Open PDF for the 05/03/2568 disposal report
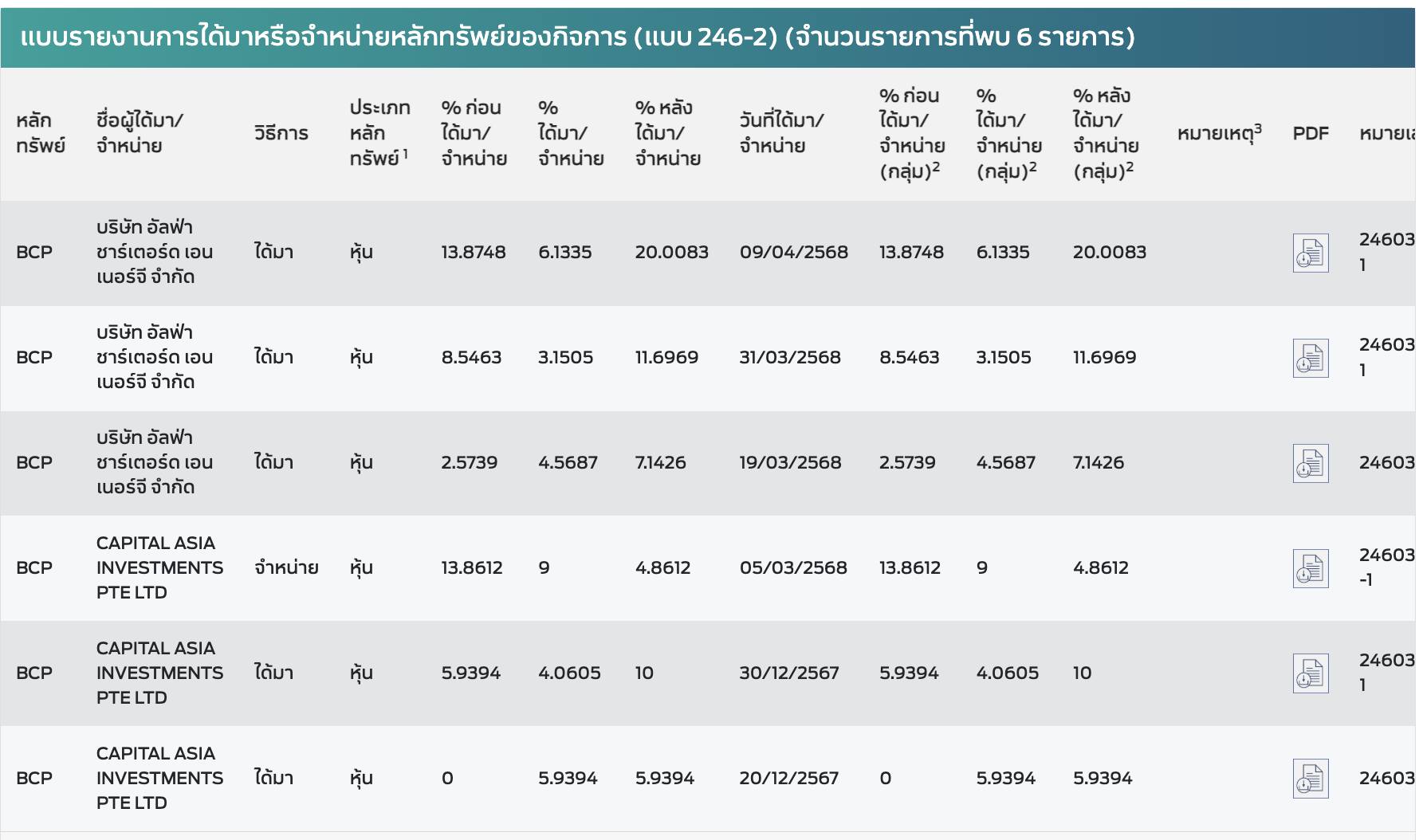 tap(1310, 568)
